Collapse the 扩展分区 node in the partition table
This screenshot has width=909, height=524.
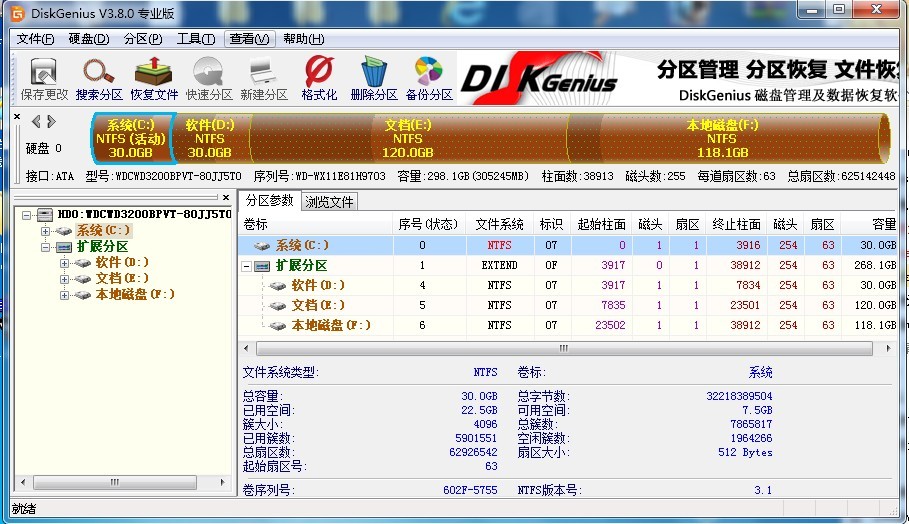click(247, 266)
